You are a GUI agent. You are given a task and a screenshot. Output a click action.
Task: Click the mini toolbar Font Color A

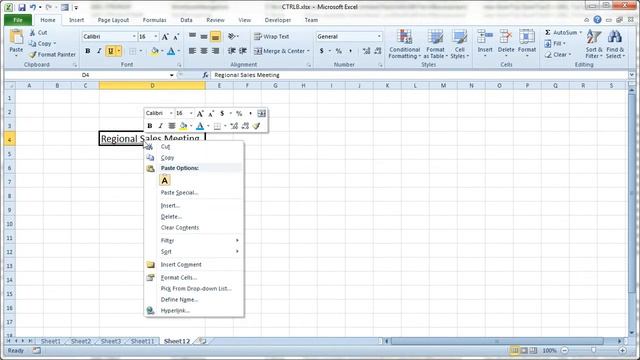click(x=200, y=126)
